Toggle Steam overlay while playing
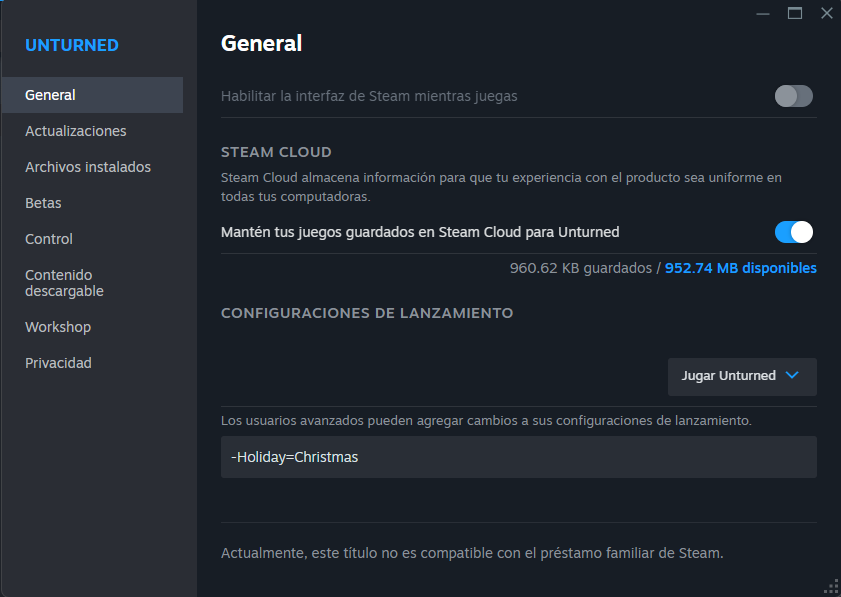Screen dimensions: 841x597 [x=794, y=96]
